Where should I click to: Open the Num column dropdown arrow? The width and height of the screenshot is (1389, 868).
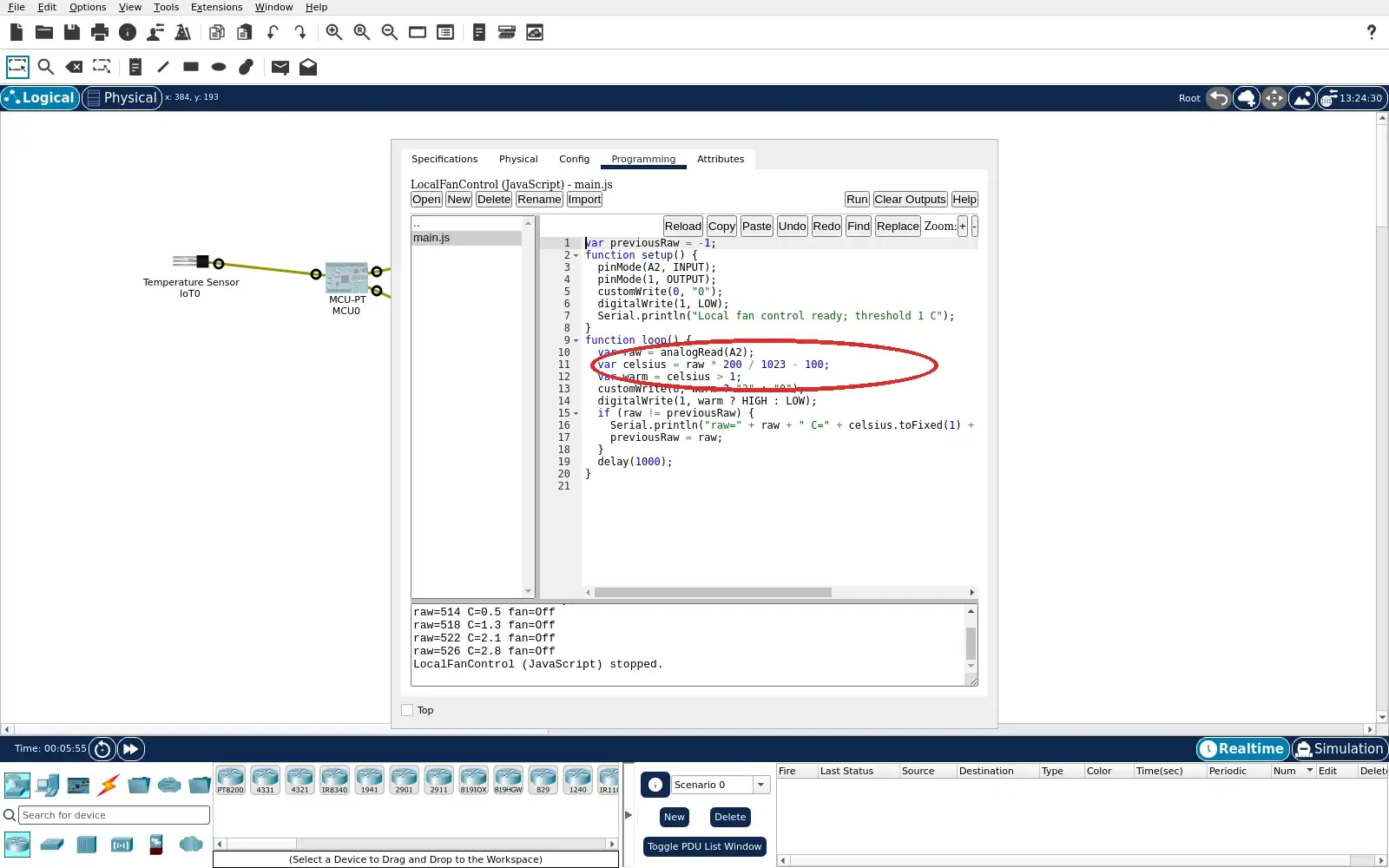point(1309,771)
